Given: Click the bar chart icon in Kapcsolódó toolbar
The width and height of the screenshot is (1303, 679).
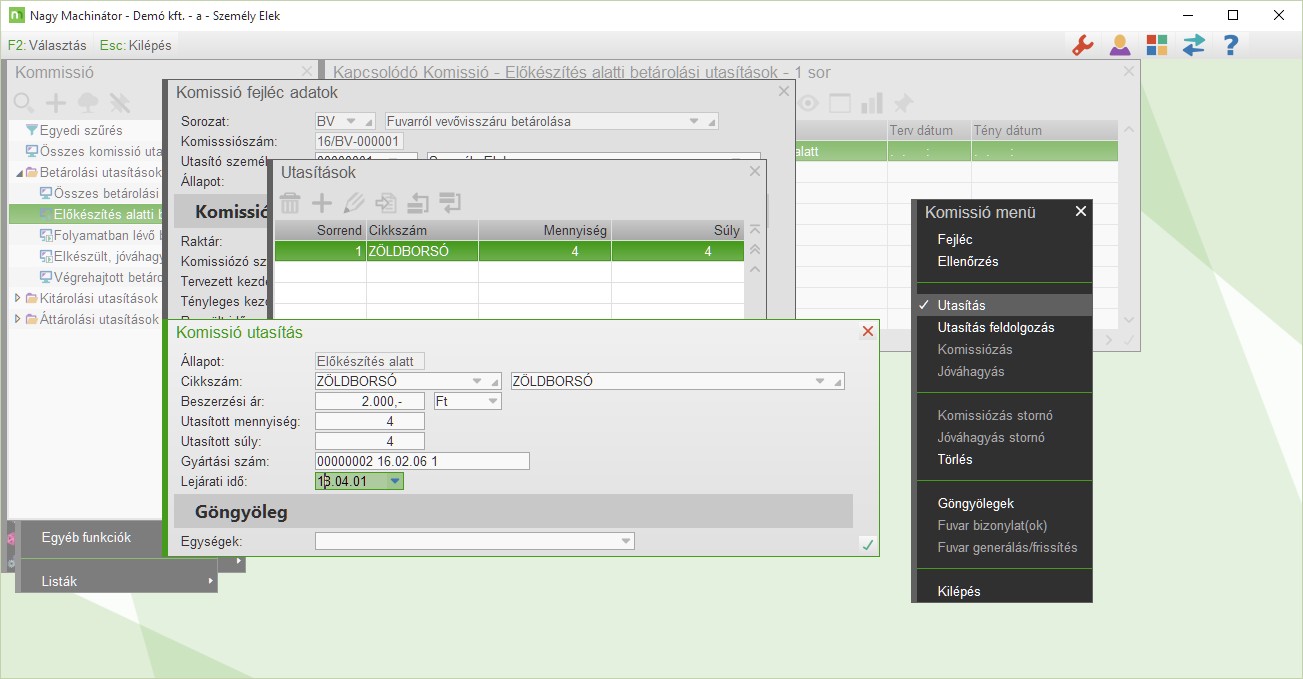Looking at the screenshot, I should coord(872,103).
